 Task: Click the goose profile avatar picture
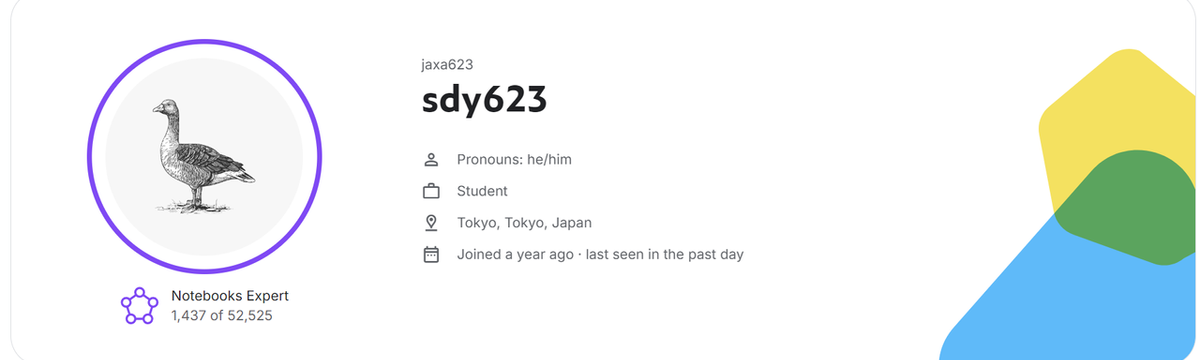204,156
